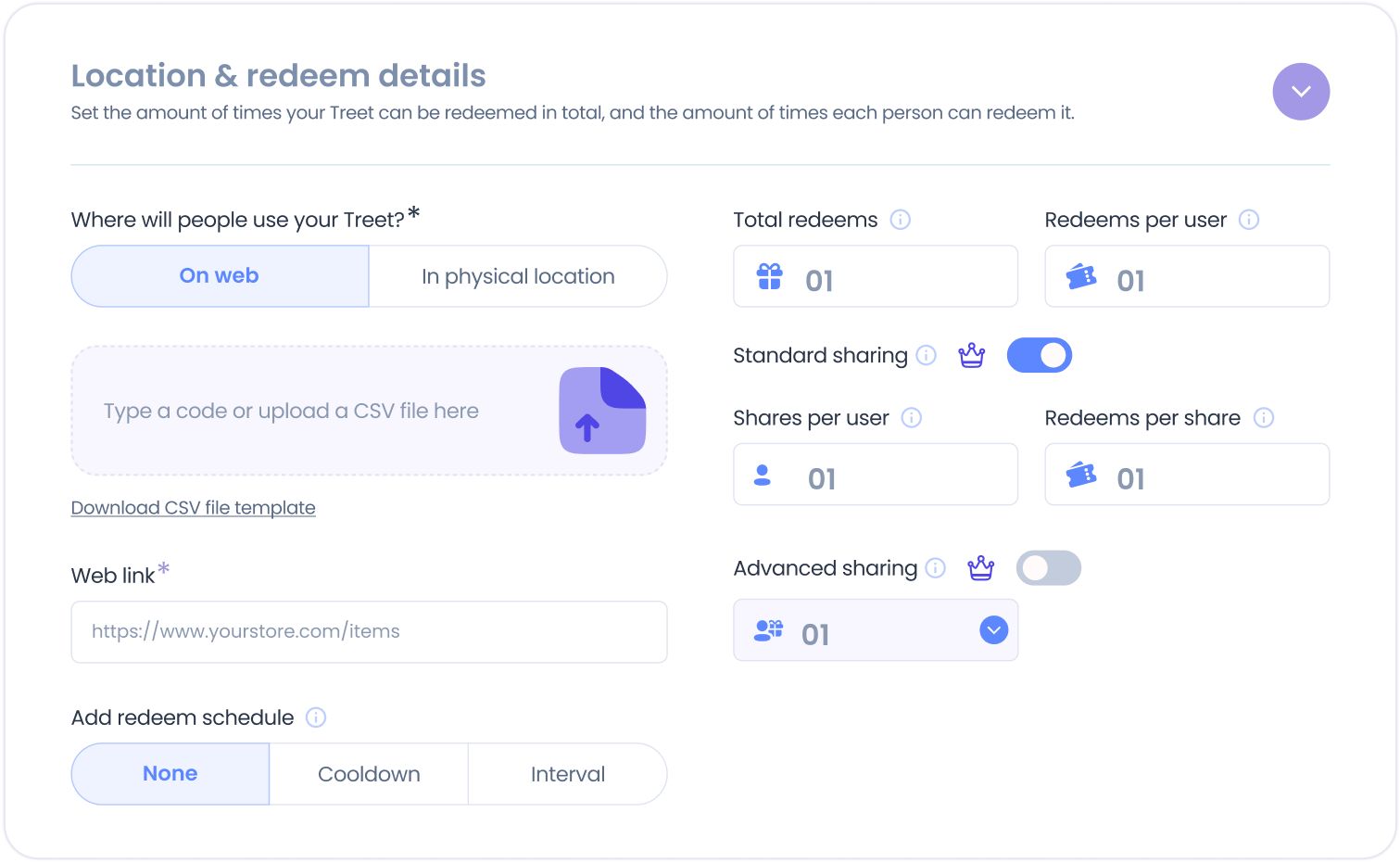
Task: Choose the Interval redeem schedule
Action: [x=568, y=774]
